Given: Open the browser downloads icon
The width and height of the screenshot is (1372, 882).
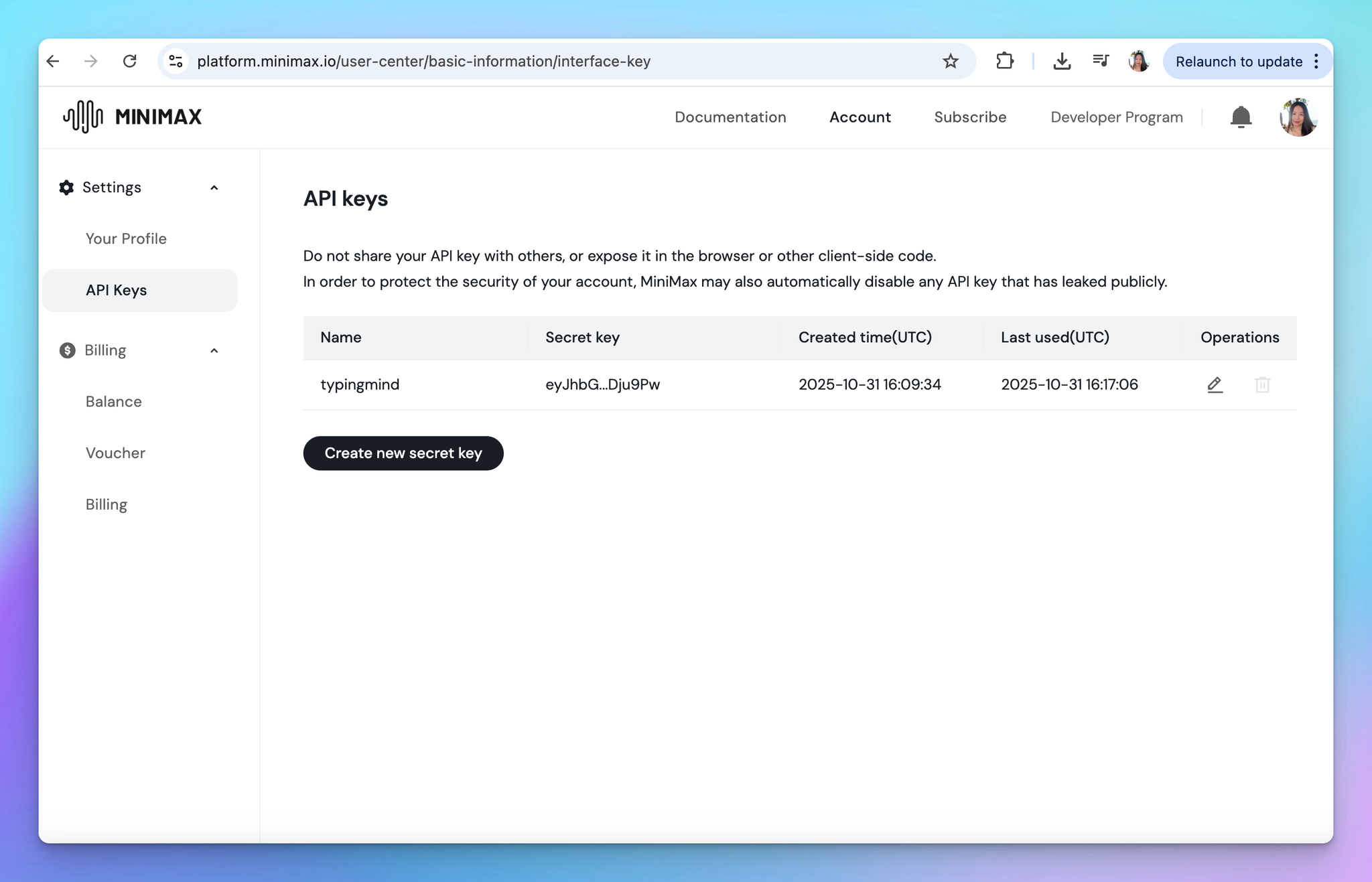Looking at the screenshot, I should (1062, 62).
